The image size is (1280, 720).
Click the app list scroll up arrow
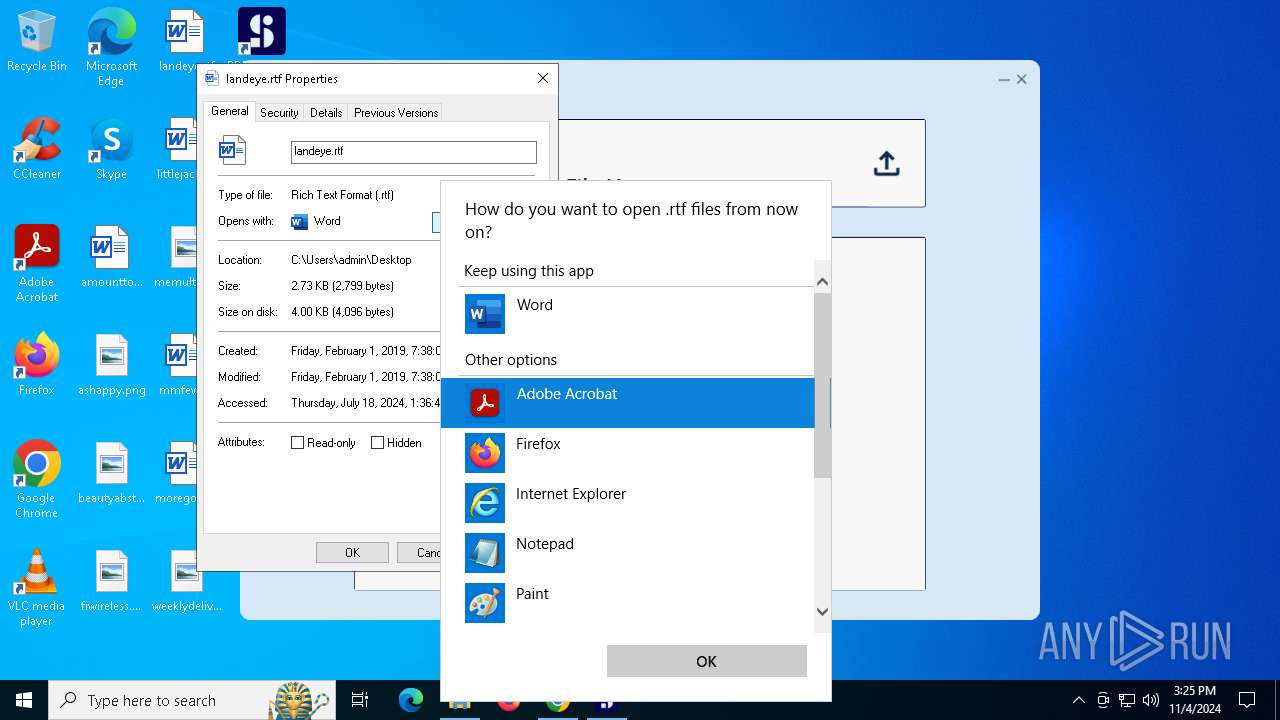point(822,282)
